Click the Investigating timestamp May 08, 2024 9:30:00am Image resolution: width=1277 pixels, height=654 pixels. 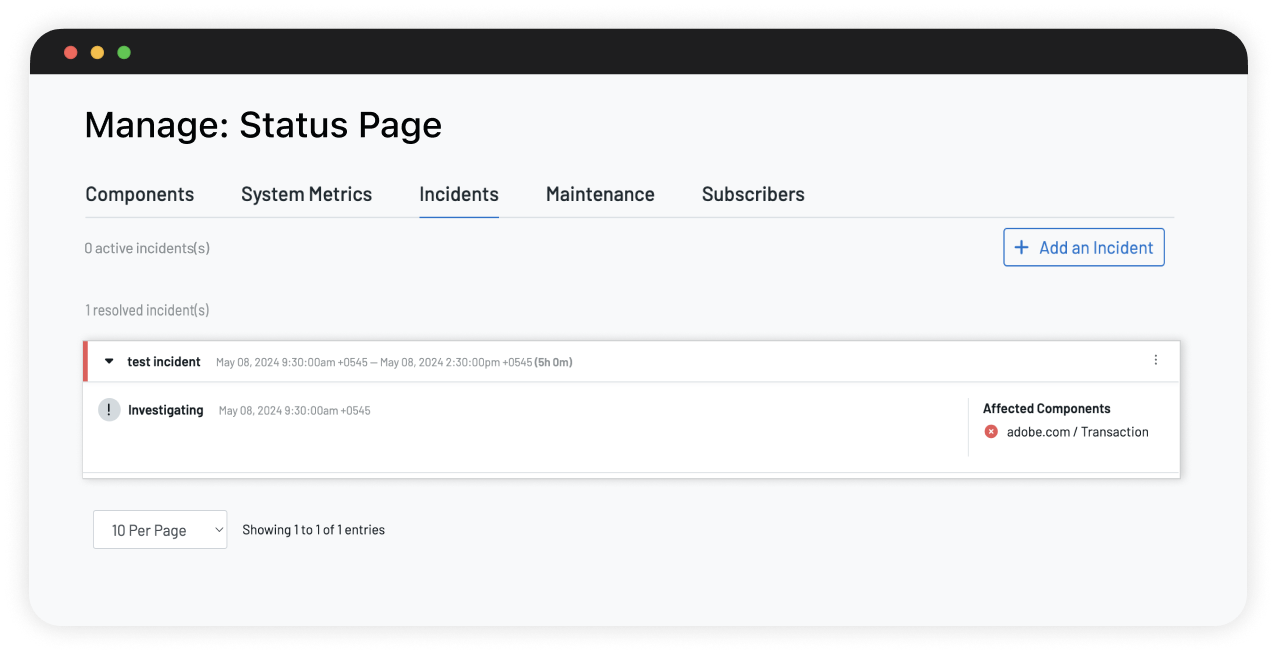click(294, 411)
